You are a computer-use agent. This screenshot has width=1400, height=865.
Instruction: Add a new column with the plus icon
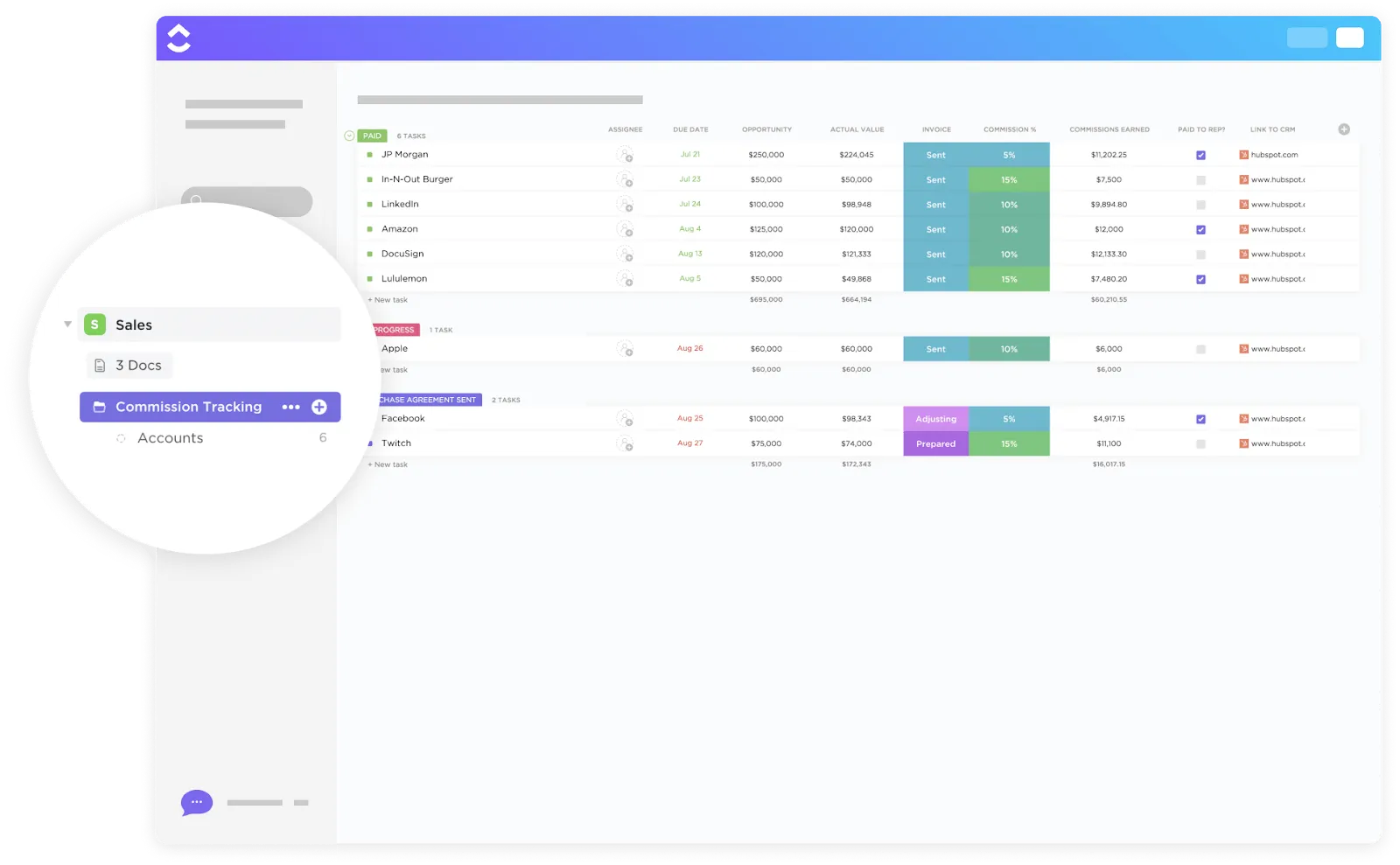coord(1344,129)
